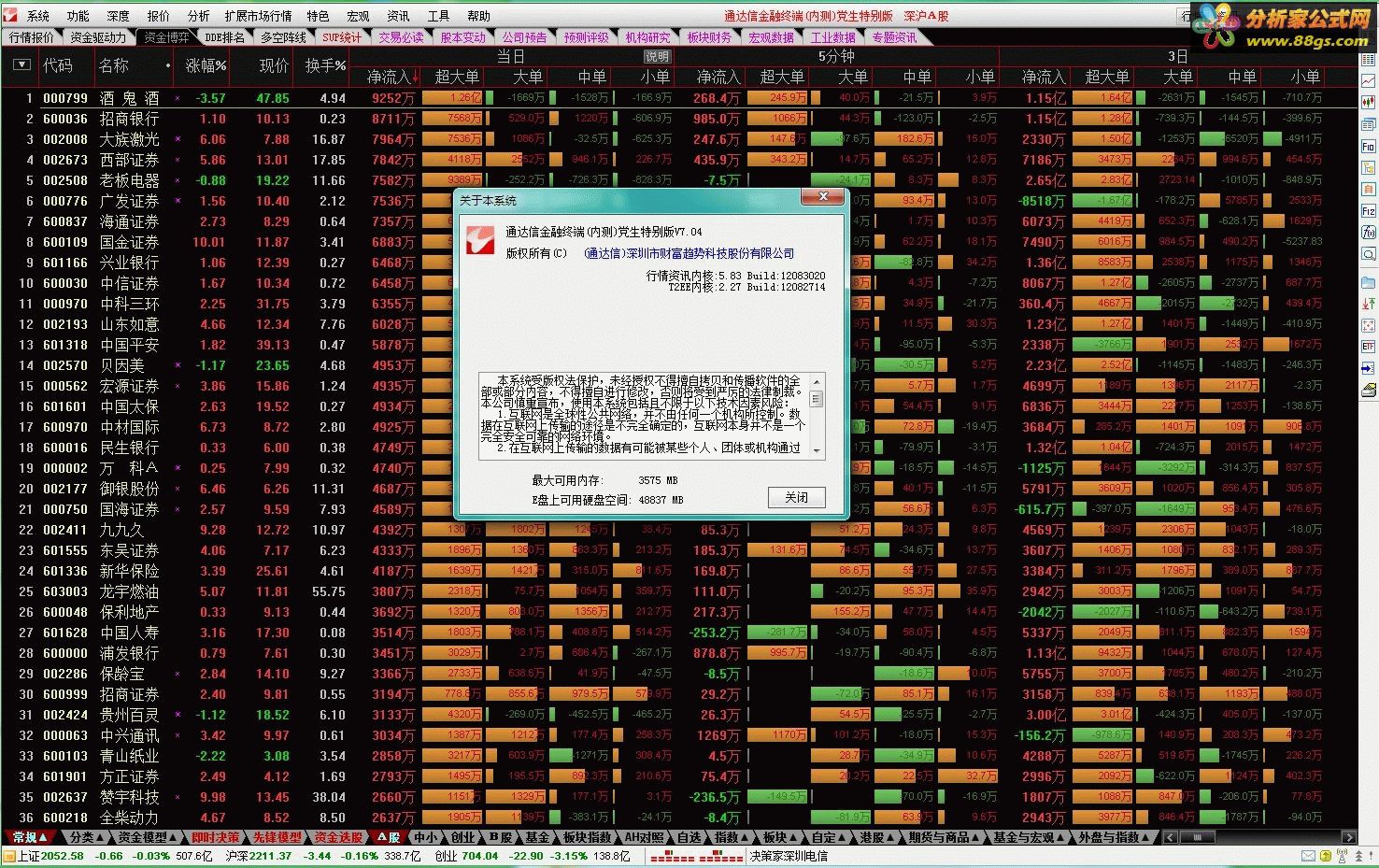
Task: Expand the 分类 bottom tab menu
Action: 88,837
